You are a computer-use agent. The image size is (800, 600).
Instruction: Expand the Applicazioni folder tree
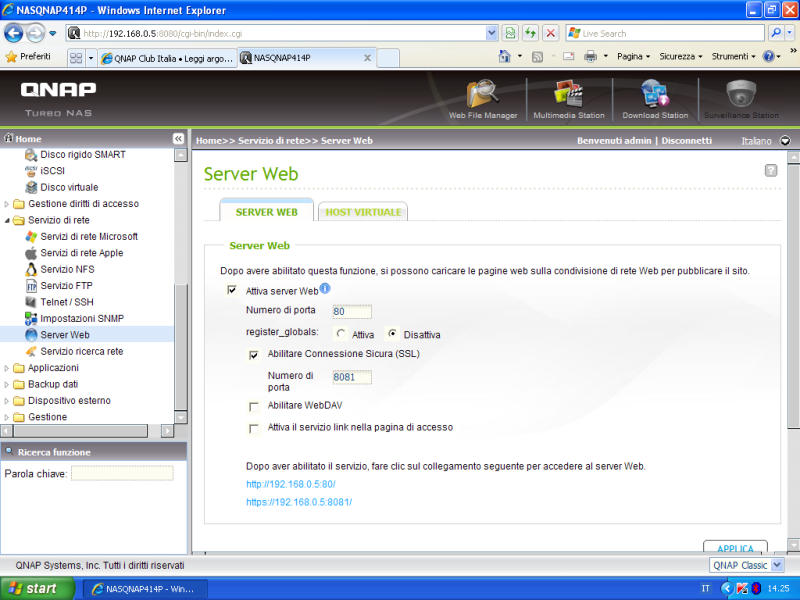(8, 368)
